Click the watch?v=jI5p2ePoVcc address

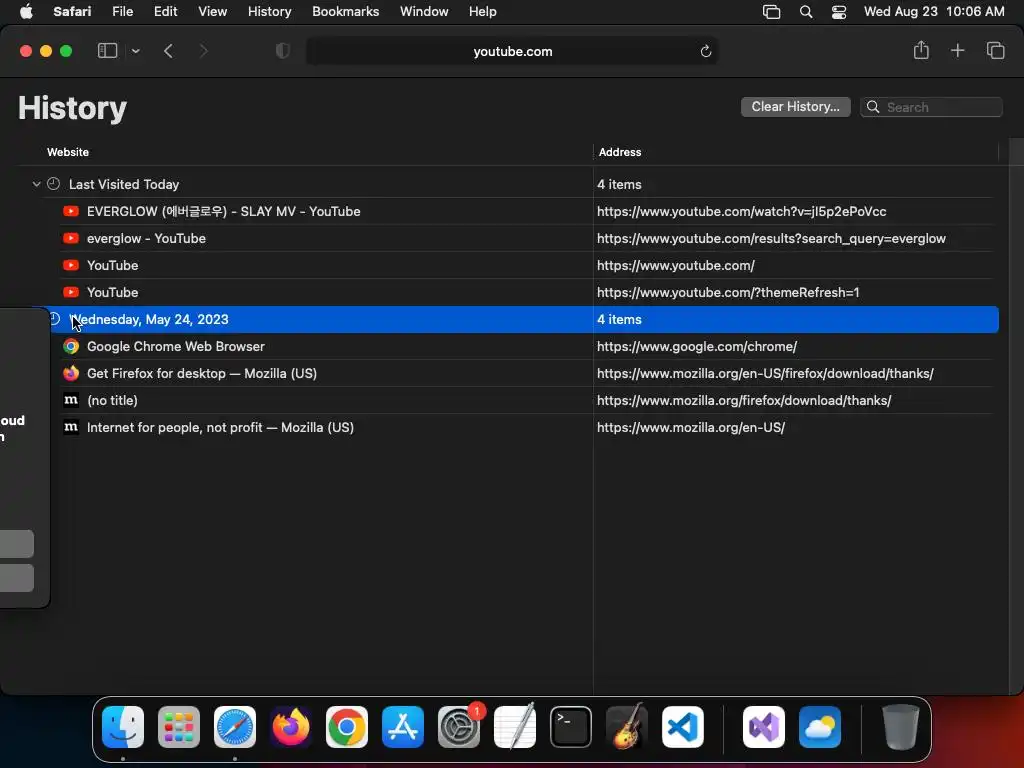pos(741,211)
